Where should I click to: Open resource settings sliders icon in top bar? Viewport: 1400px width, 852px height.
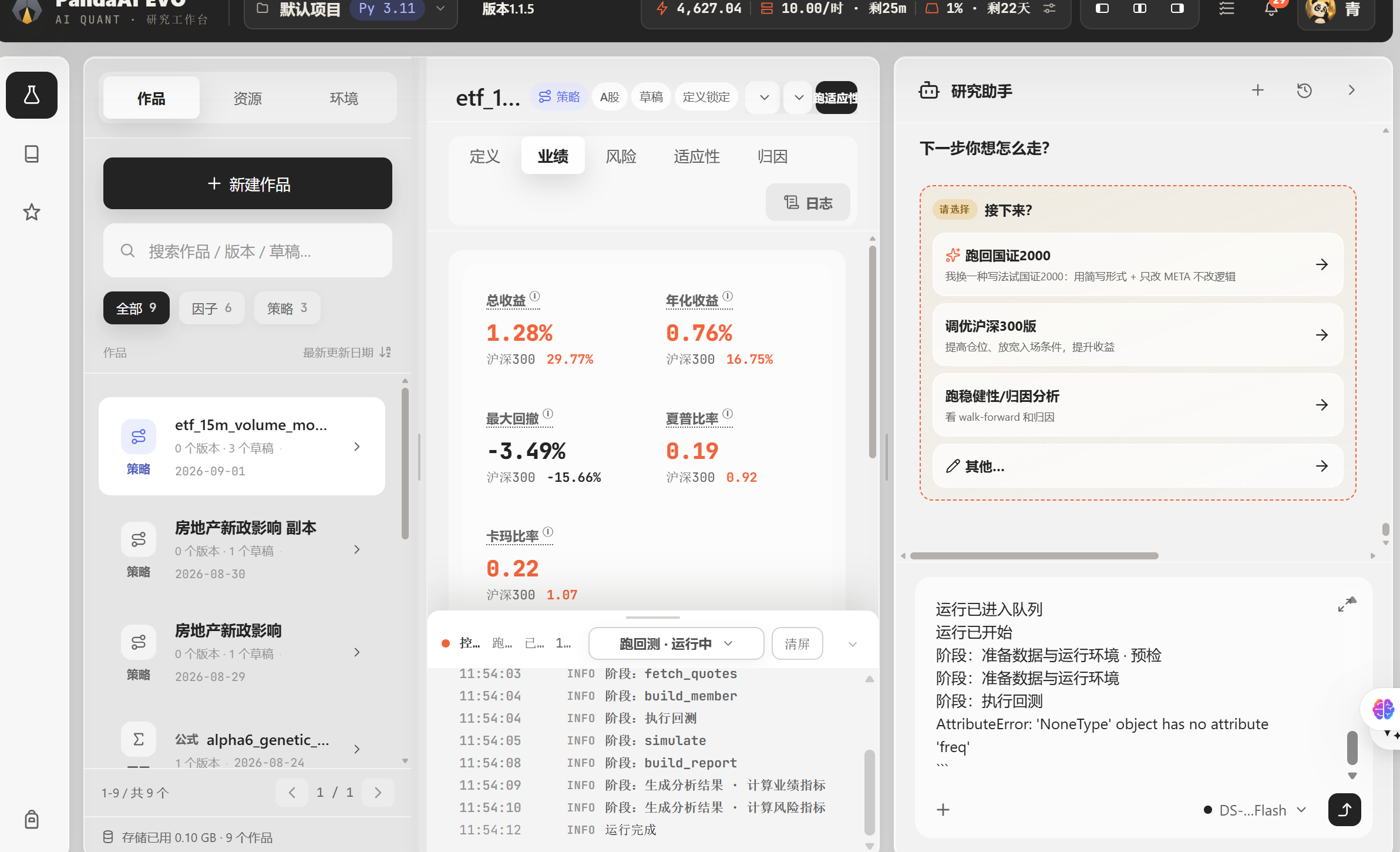[1049, 8]
